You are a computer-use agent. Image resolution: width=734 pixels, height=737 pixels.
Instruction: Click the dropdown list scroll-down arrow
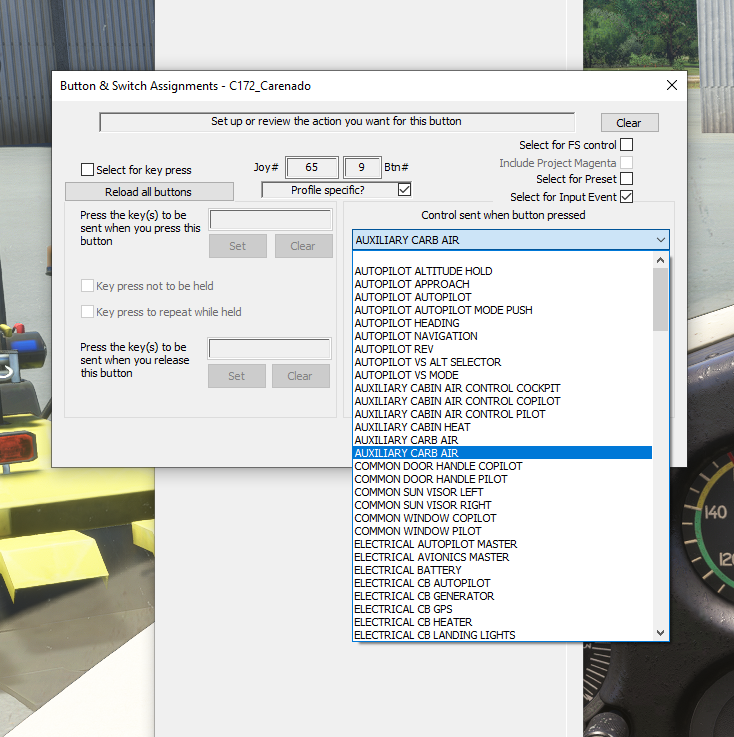pyautogui.click(x=660, y=633)
